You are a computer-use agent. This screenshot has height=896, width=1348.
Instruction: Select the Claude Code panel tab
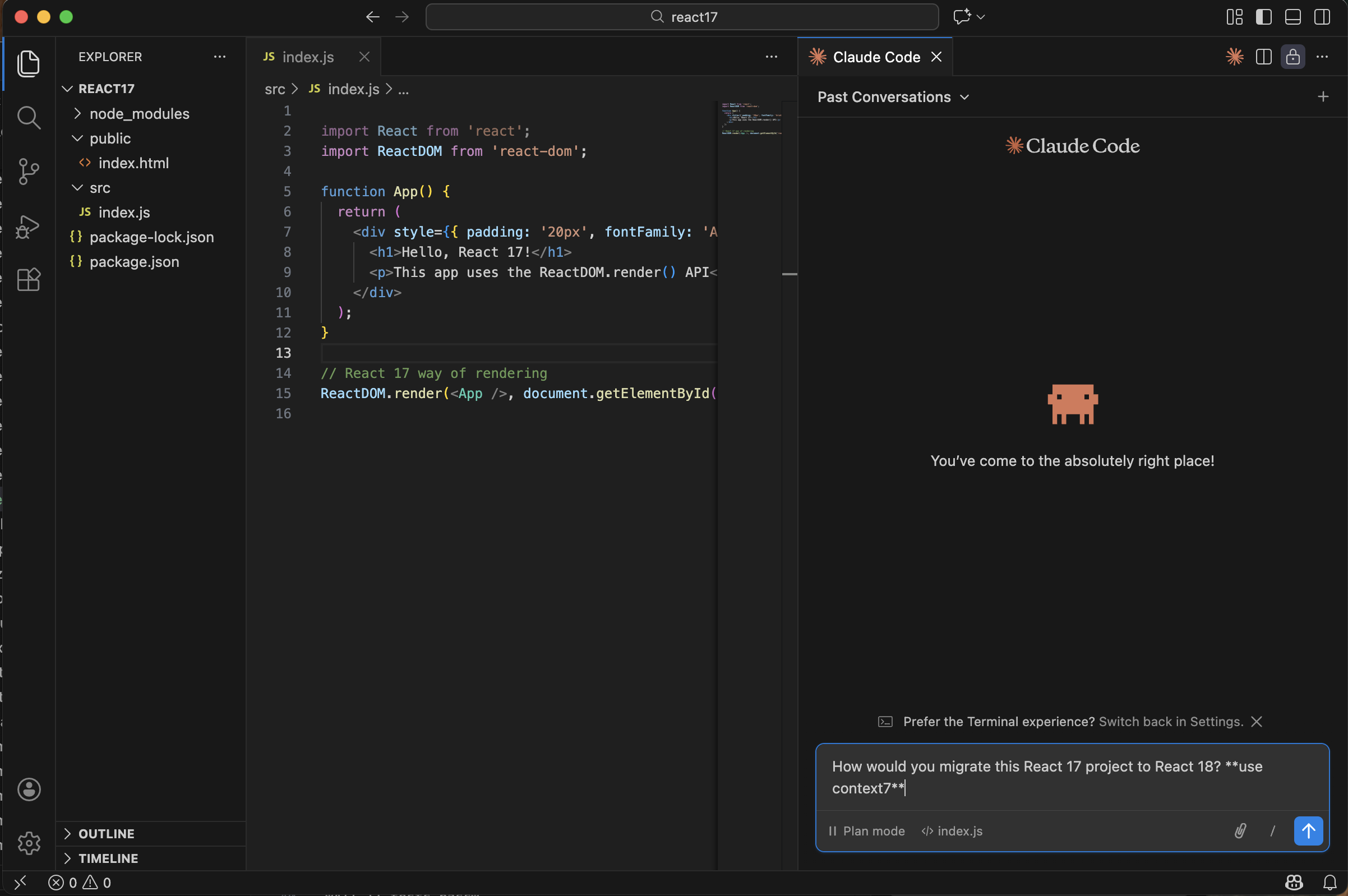[875, 57]
